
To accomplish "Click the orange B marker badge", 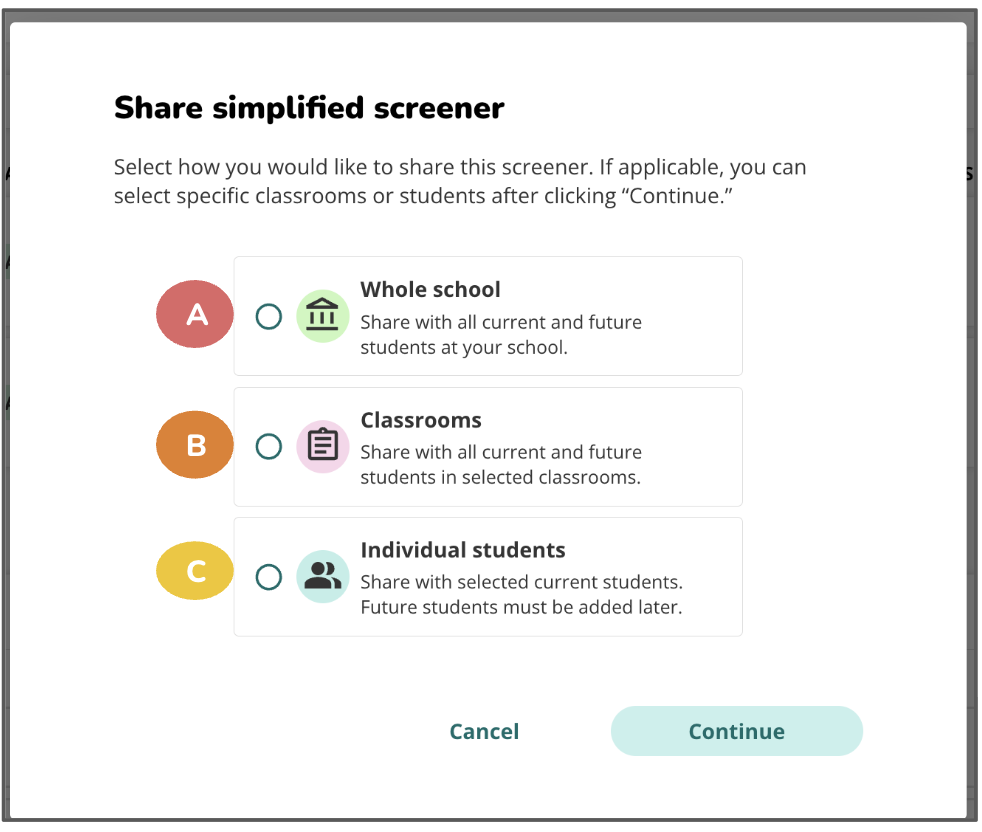I will click(196, 445).
